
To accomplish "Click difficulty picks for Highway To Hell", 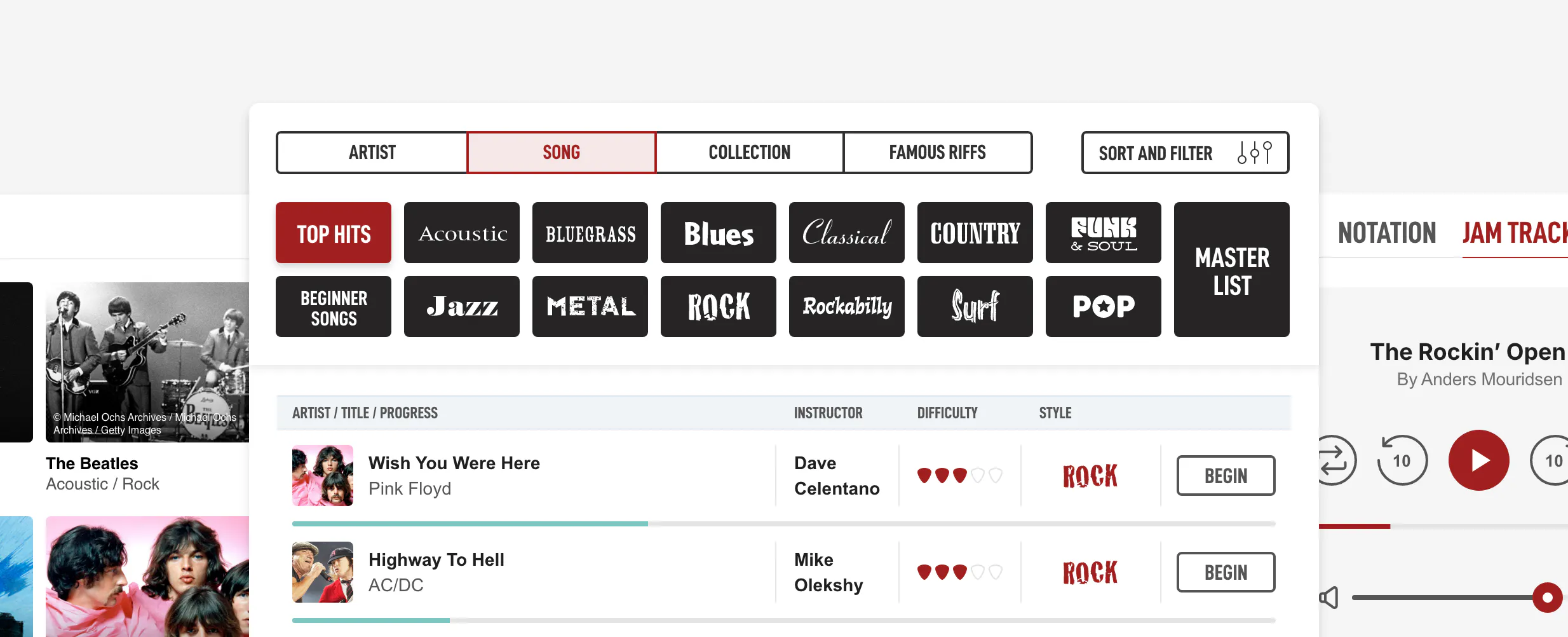I will pyautogui.click(x=960, y=572).
